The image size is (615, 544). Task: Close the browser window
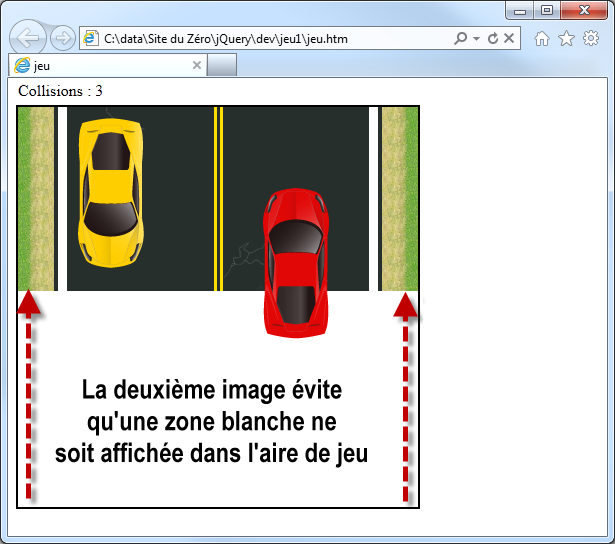pyautogui.click(x=584, y=10)
